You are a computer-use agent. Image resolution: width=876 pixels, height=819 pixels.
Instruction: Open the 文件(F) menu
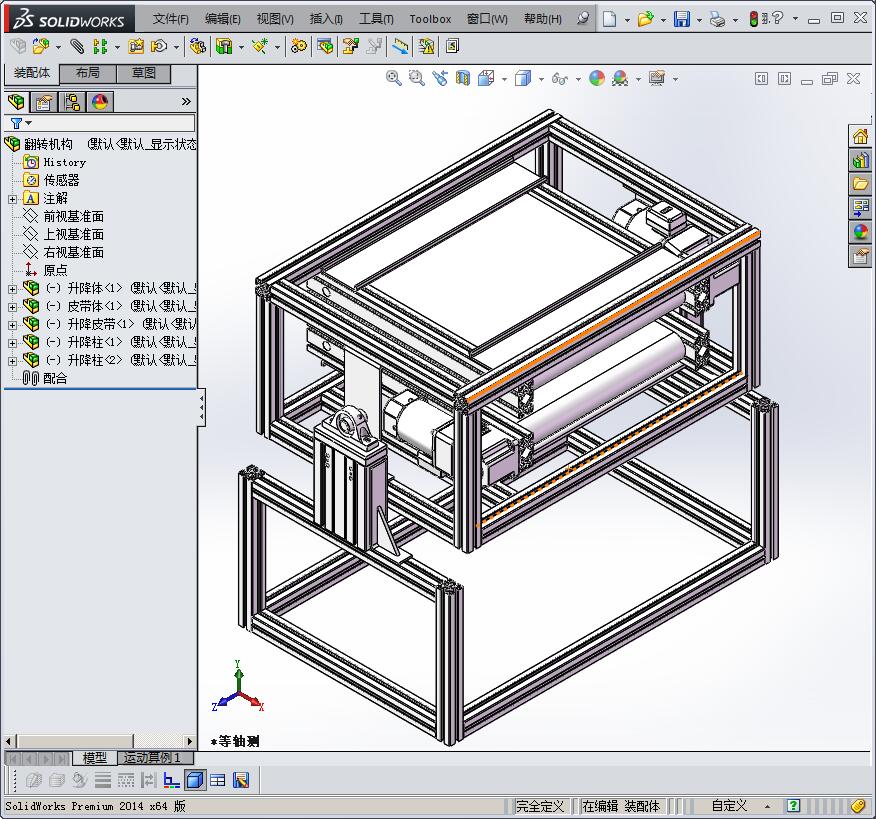click(x=170, y=19)
